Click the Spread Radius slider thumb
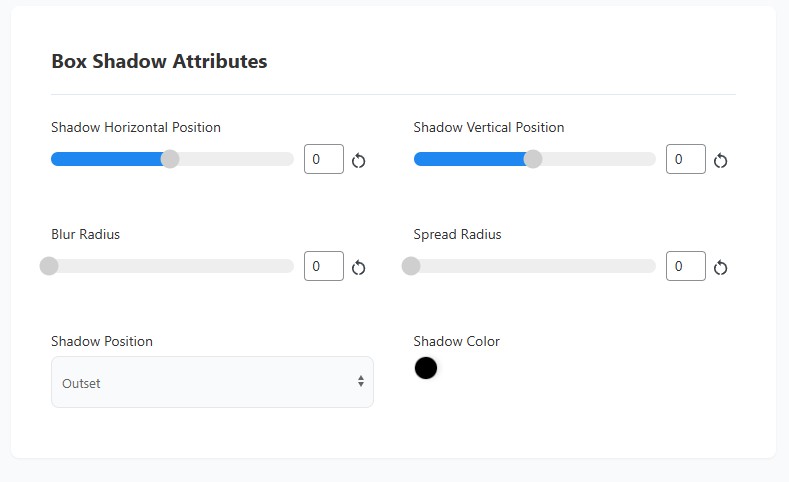Image resolution: width=789 pixels, height=482 pixels. 411,266
